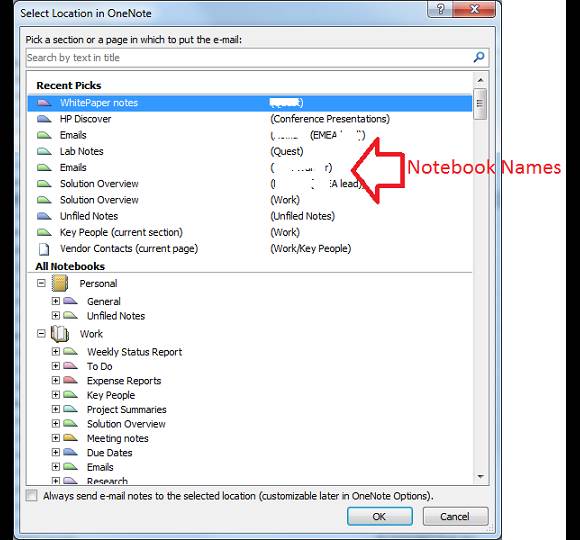Viewport: 580px width, 540px height.
Task: Expand the Due Dates section
Action: (55, 452)
